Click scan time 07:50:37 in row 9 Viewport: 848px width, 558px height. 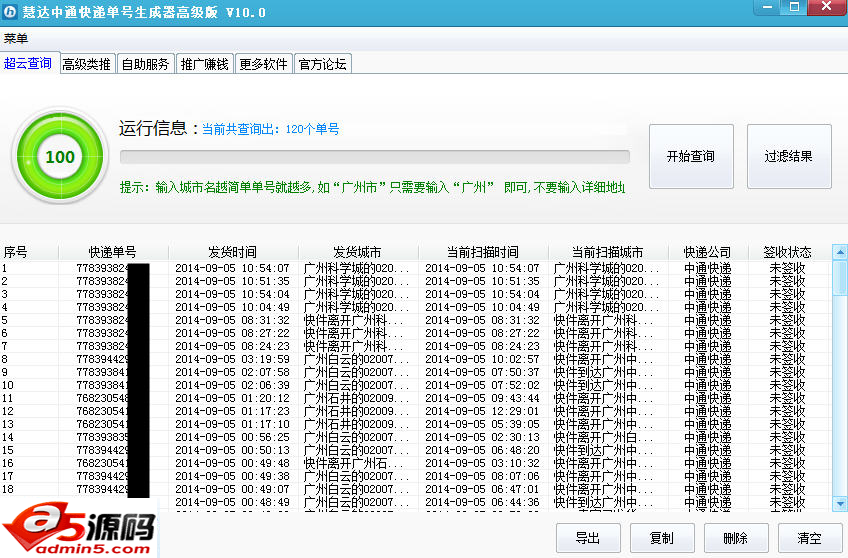point(482,372)
